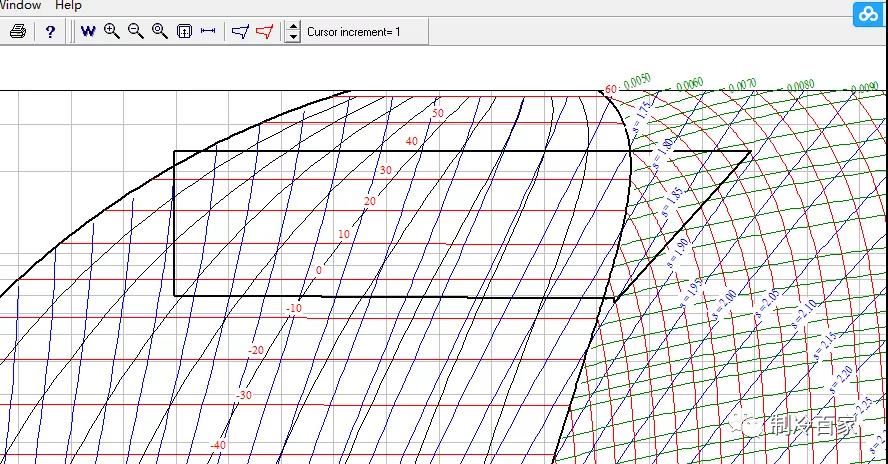The width and height of the screenshot is (888, 464).
Task: Click the blue cloud icon at top right
Action: coord(867,14)
